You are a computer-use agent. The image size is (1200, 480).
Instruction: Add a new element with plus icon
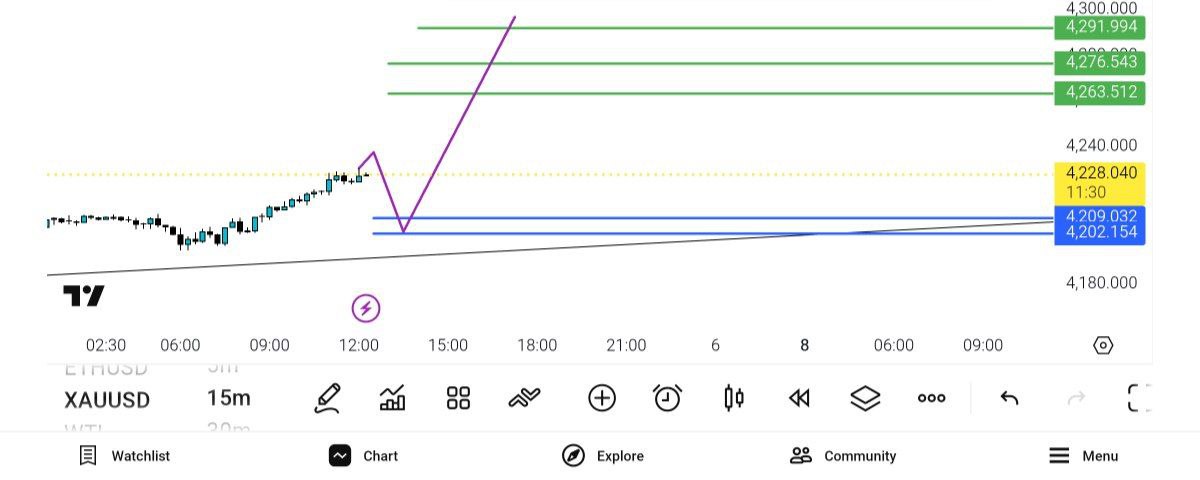coord(601,398)
